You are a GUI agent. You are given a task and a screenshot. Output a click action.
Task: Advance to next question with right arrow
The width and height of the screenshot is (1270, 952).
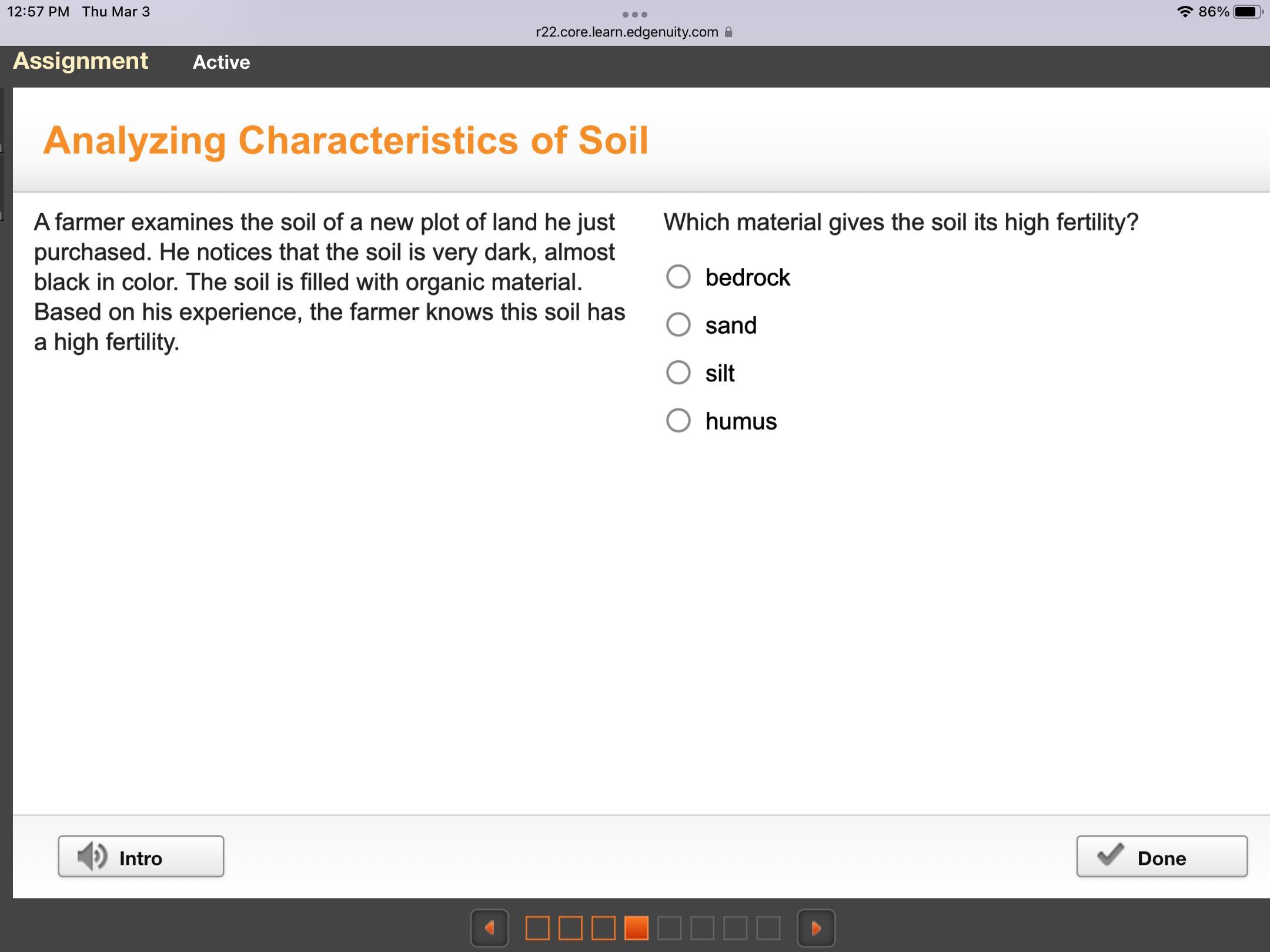click(816, 928)
